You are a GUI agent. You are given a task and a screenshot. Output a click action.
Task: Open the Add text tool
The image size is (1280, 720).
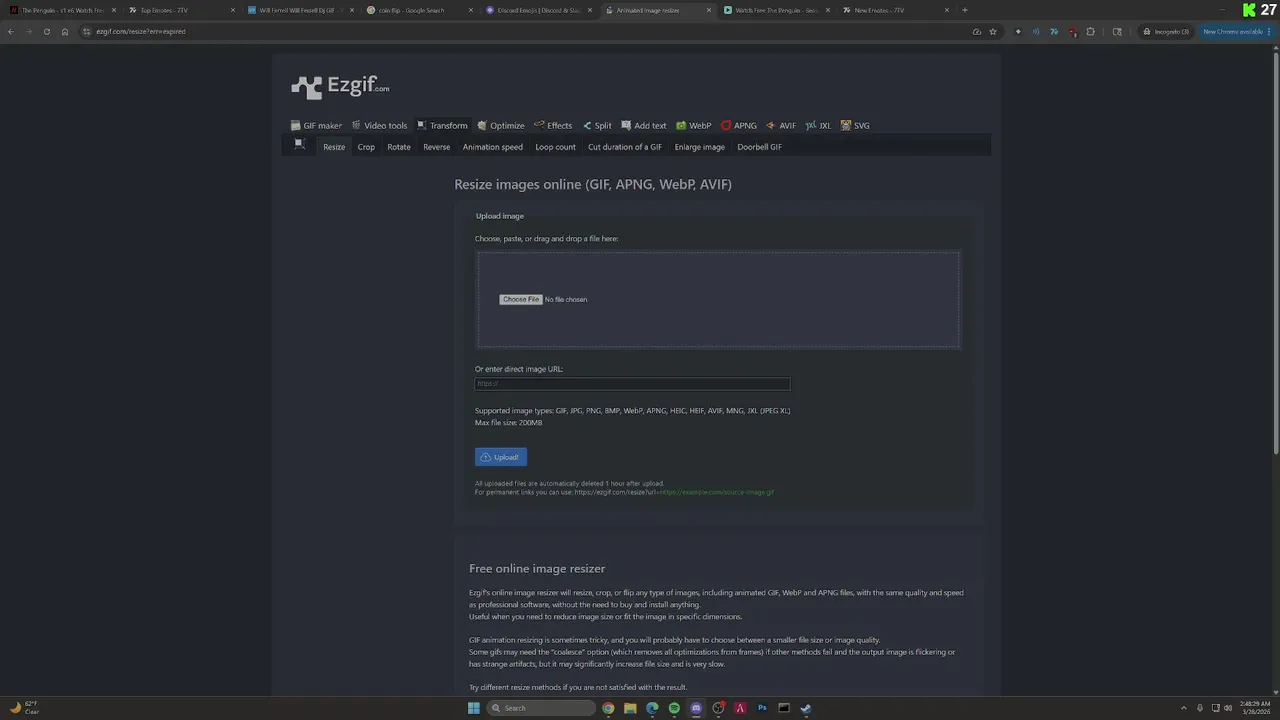point(643,126)
